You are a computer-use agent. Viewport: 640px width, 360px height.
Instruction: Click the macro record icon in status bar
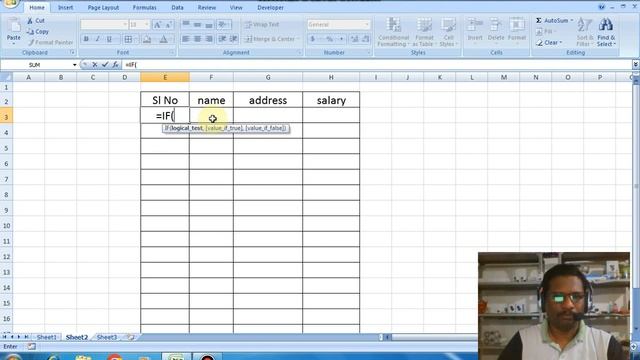click(31, 347)
